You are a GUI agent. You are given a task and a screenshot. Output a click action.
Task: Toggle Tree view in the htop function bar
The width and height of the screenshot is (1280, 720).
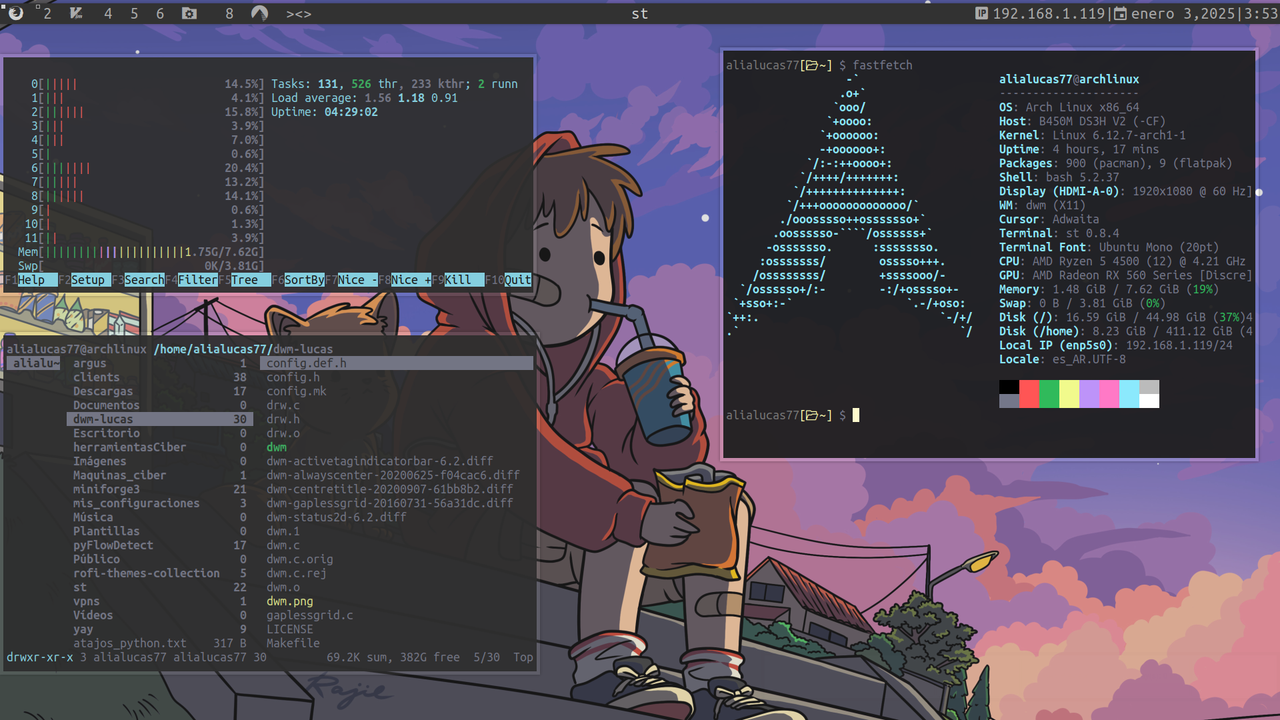point(251,280)
